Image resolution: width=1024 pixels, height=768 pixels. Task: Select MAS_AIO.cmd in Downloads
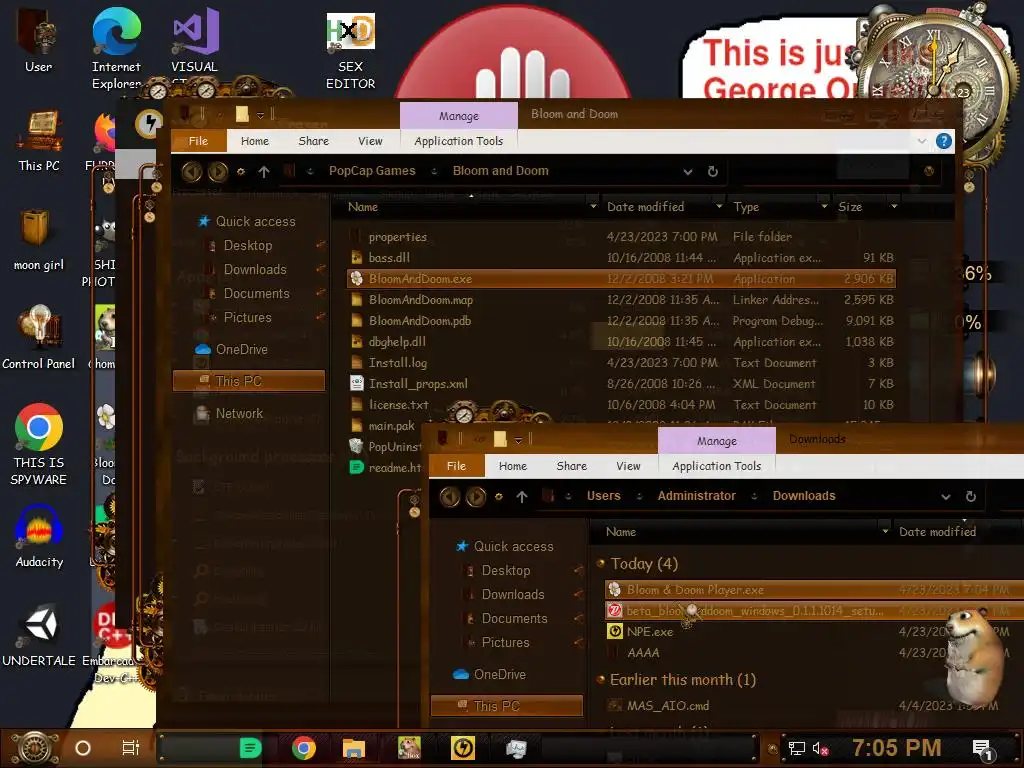click(x=814, y=705)
